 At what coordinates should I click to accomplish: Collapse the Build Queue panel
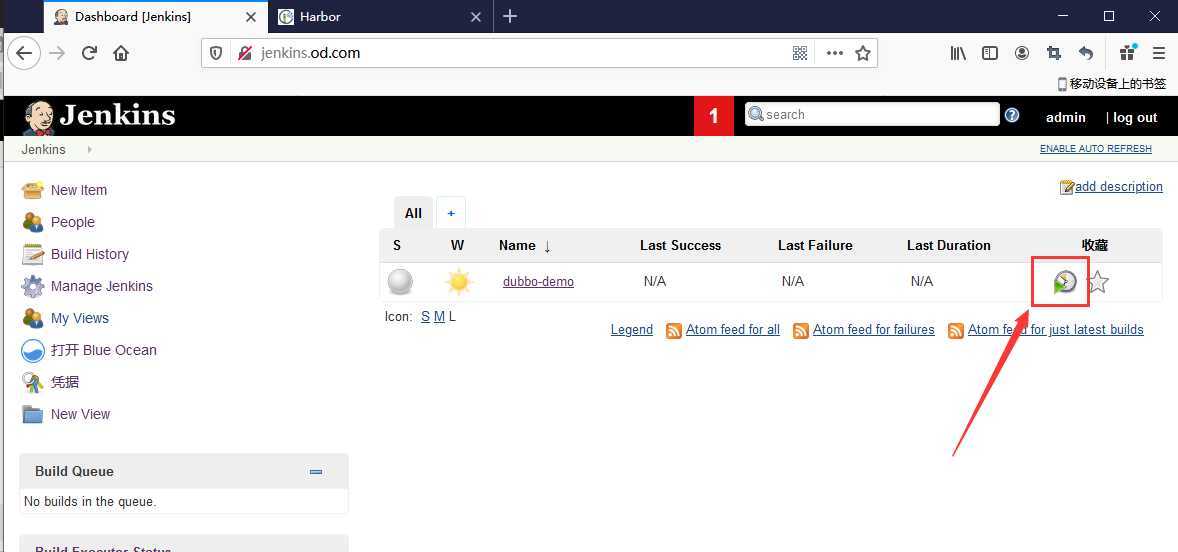click(316, 472)
